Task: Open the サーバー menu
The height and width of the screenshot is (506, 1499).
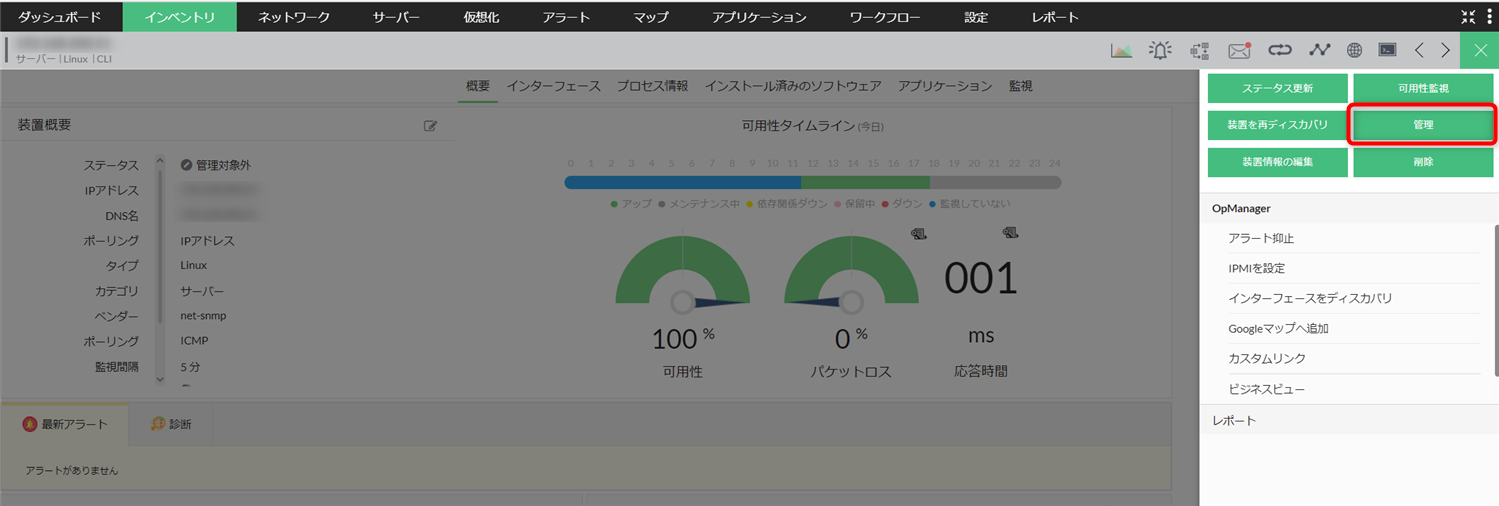Action: pos(396,17)
